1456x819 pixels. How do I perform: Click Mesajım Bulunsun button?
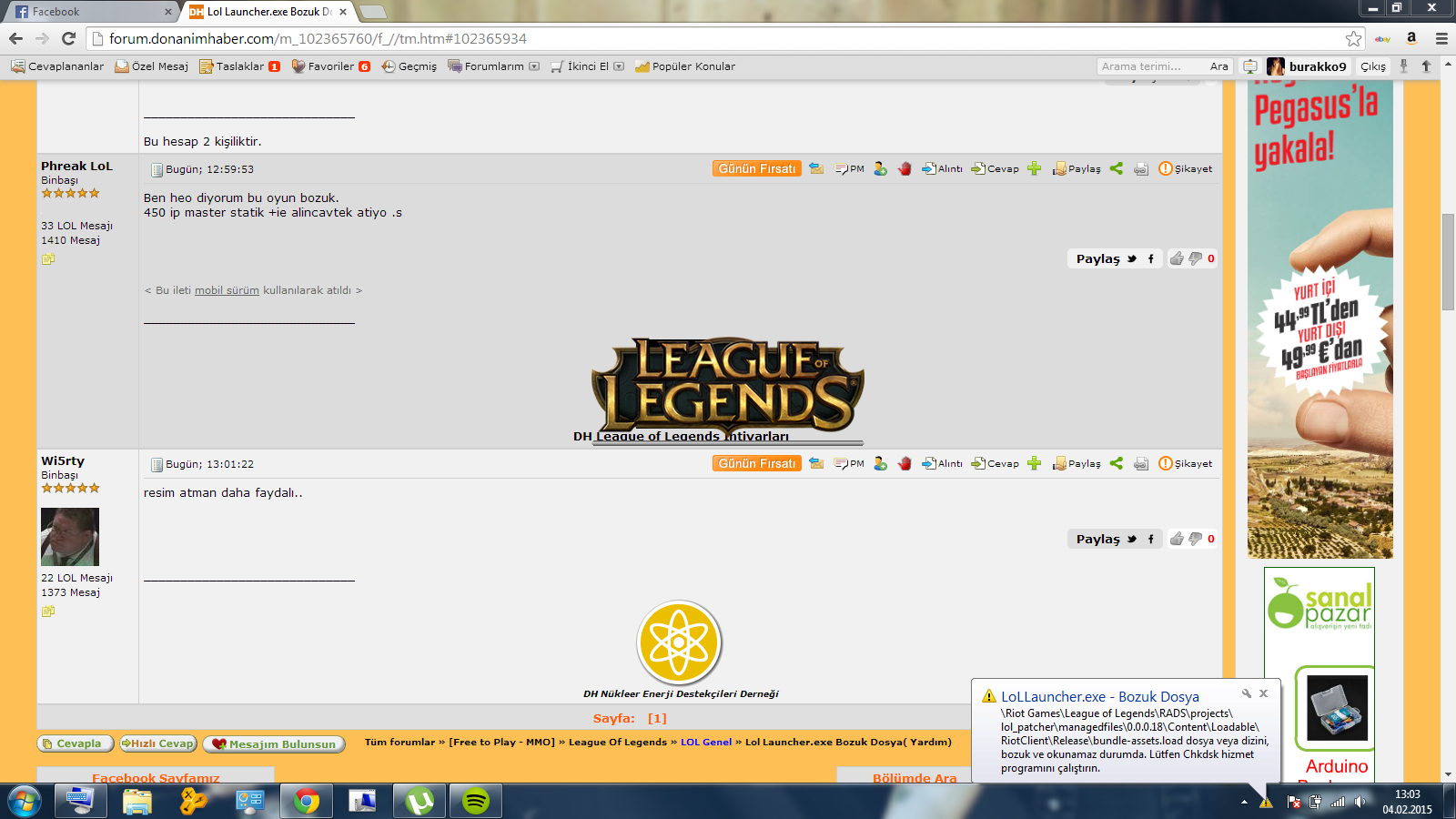coord(274,743)
